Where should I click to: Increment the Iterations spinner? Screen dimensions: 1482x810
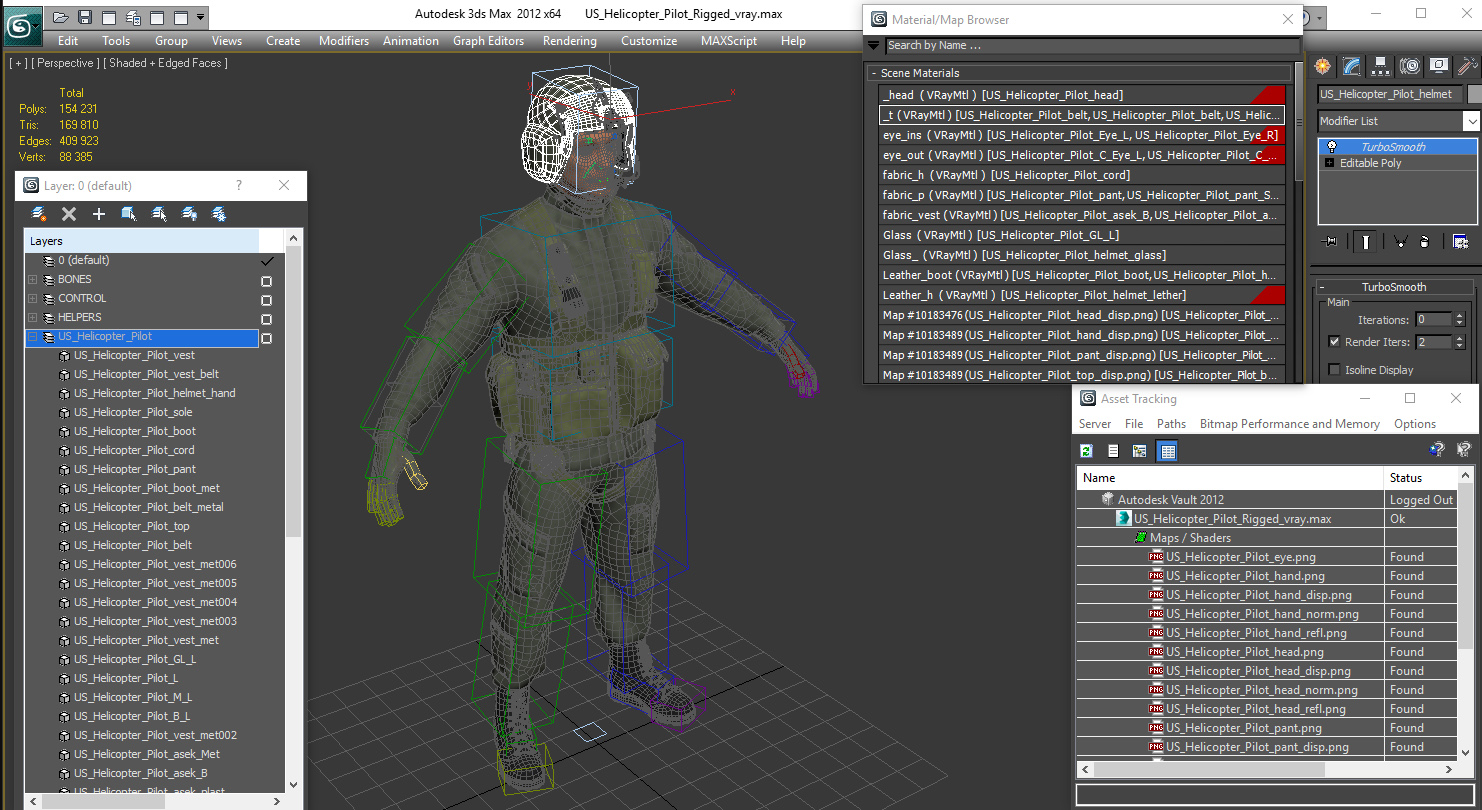point(1459,316)
